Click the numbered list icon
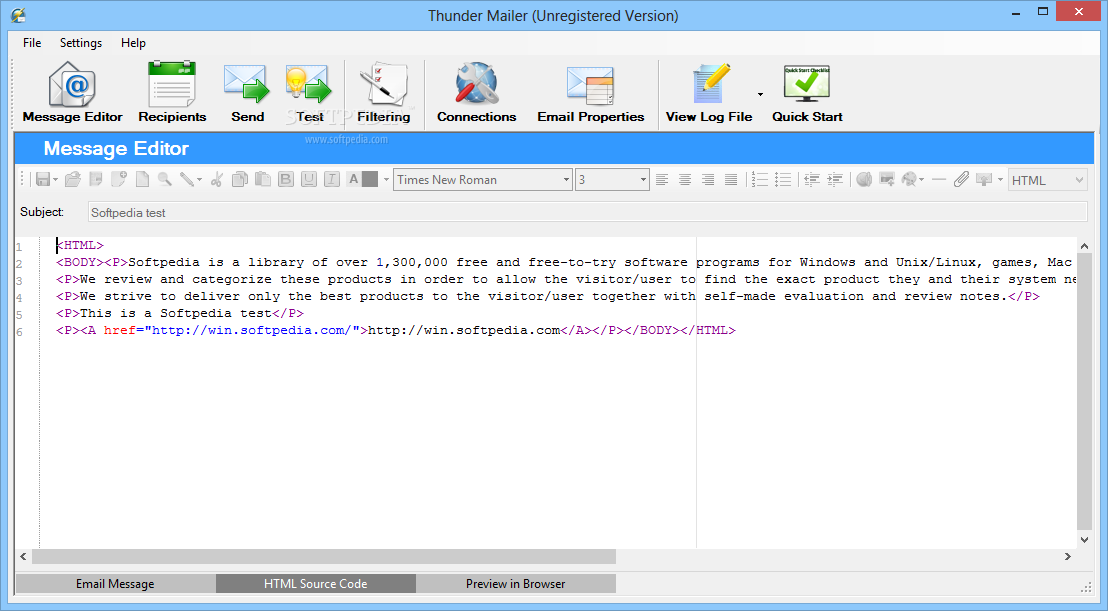Viewport: 1108px width, 611px height. tap(760, 179)
